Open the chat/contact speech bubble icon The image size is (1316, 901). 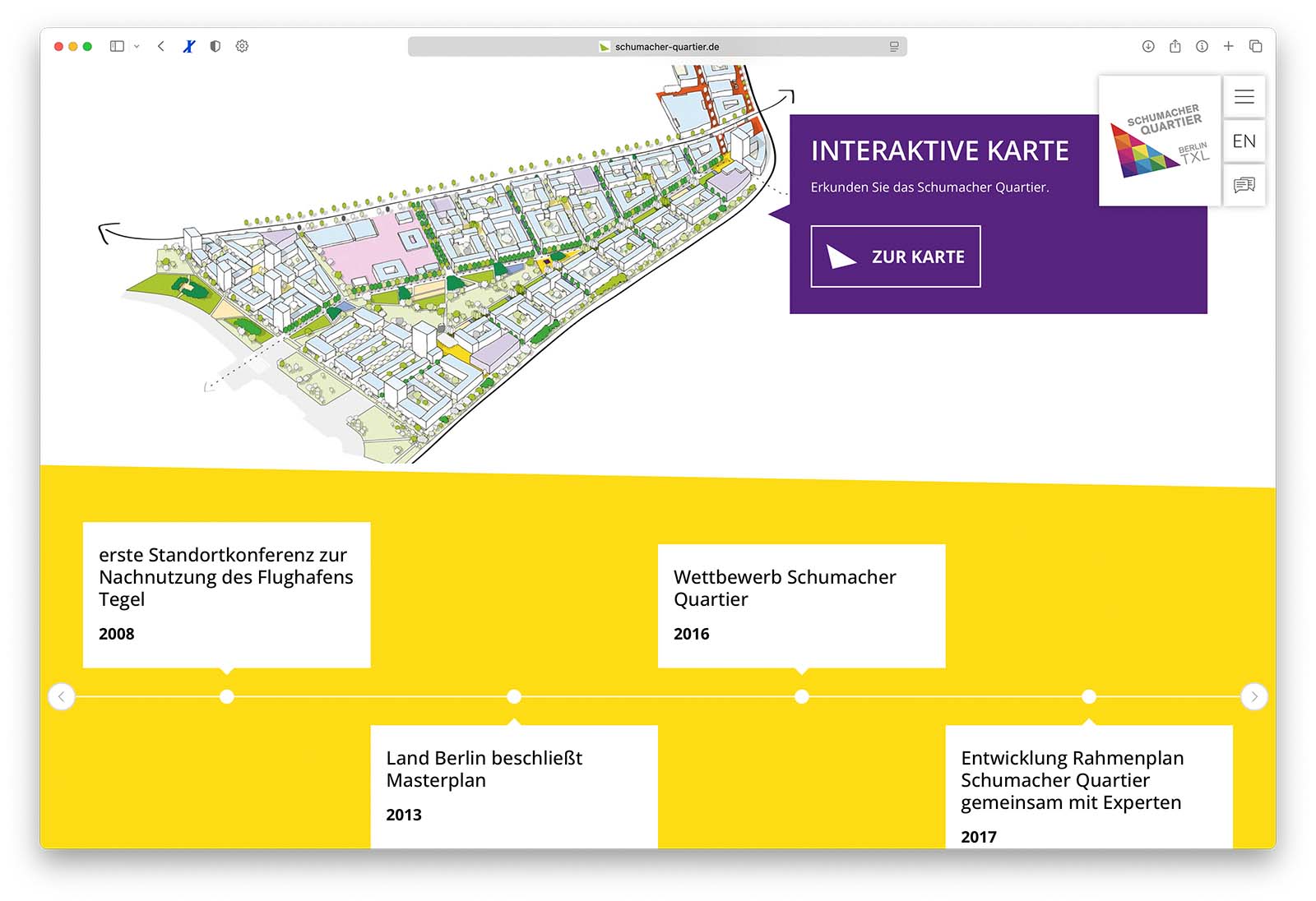[x=1244, y=185]
